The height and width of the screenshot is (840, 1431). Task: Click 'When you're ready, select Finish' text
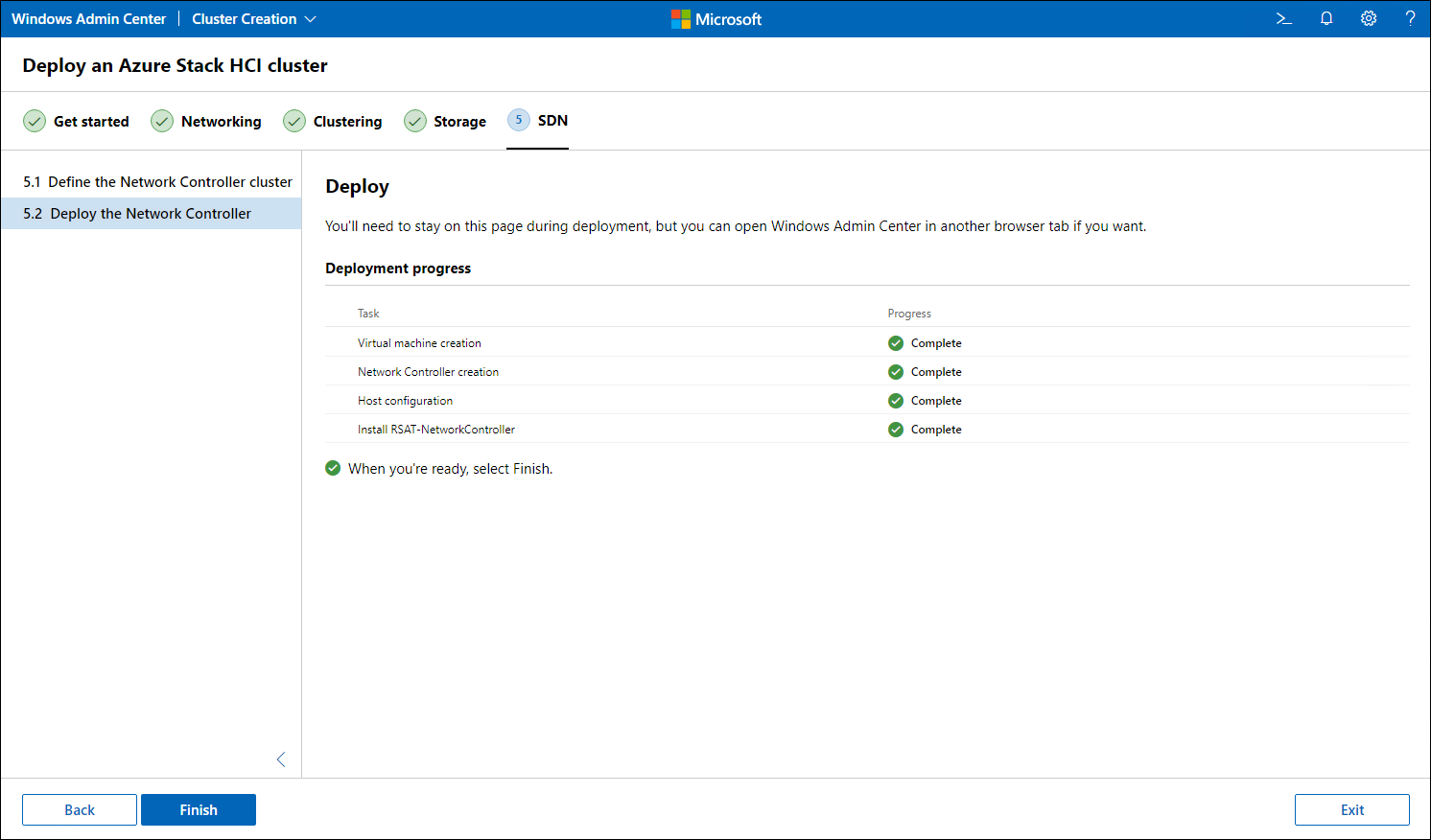tap(450, 469)
